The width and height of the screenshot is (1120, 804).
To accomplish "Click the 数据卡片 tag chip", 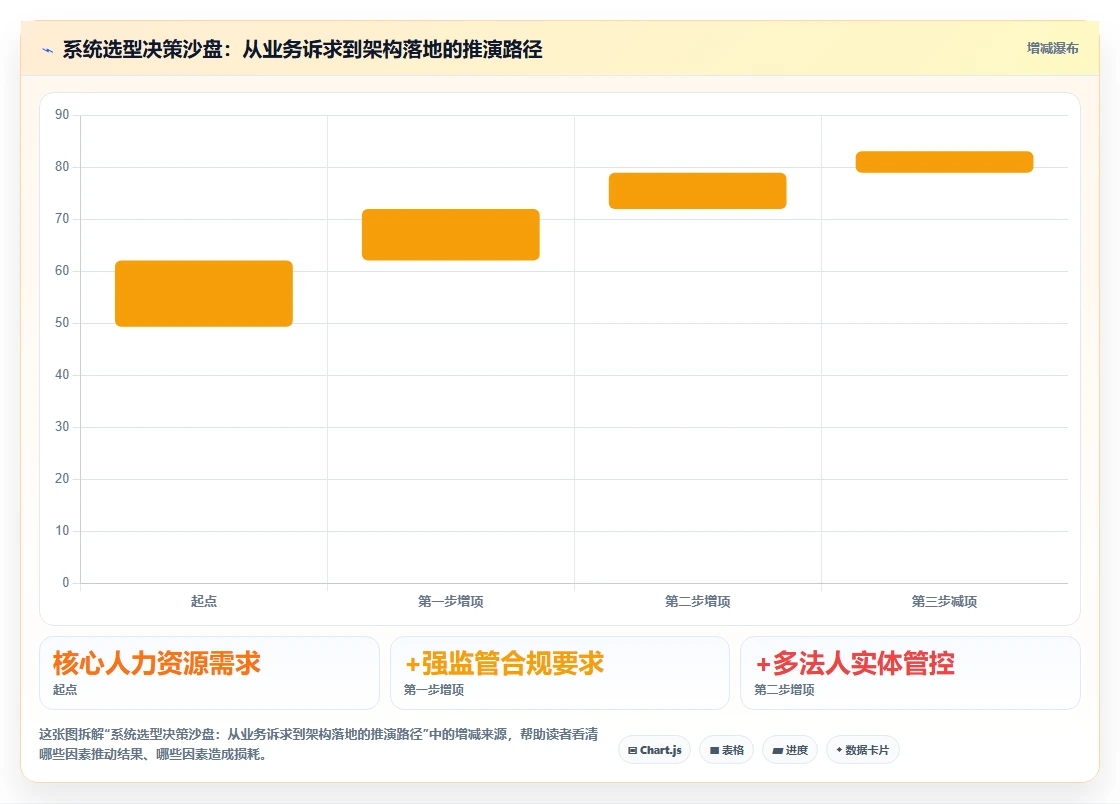I will (863, 750).
